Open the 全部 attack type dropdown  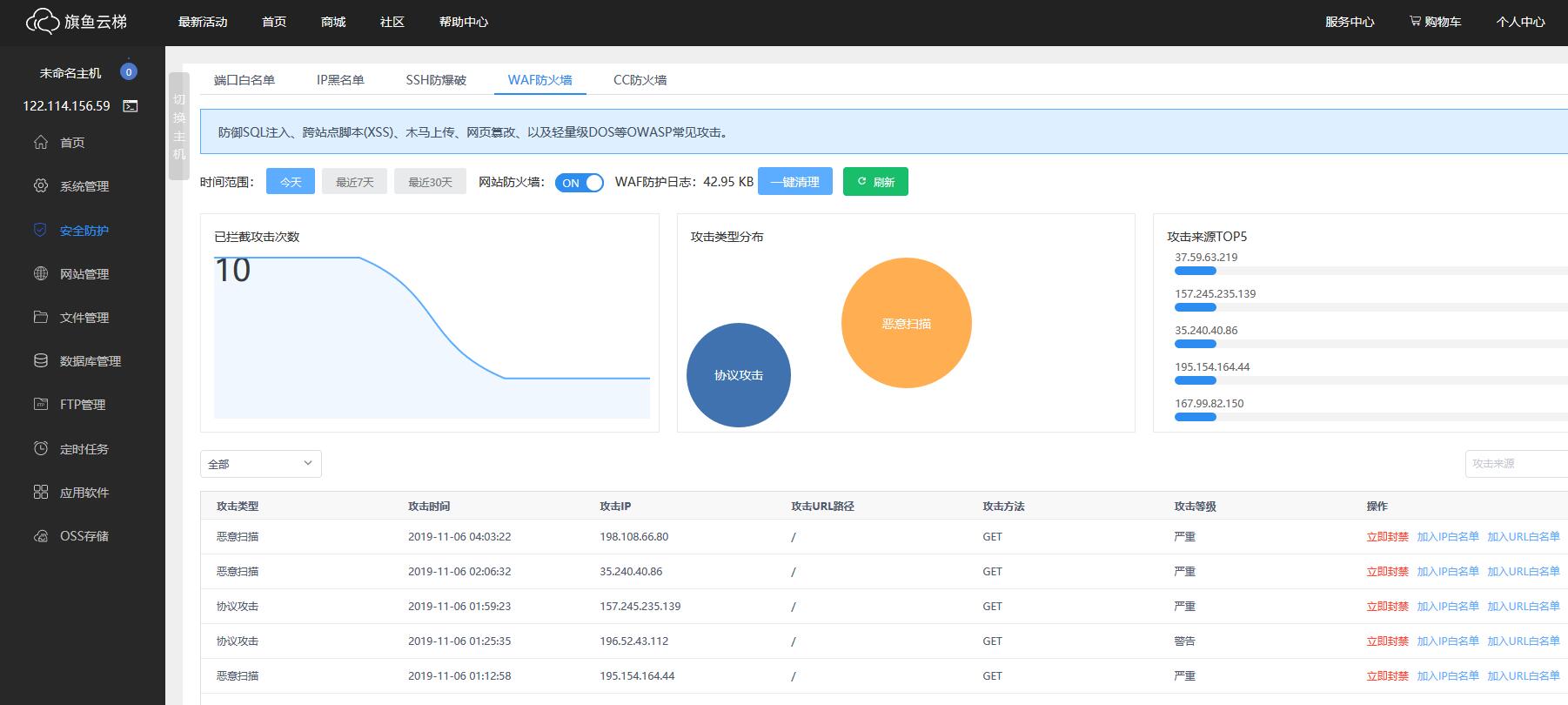pyautogui.click(x=261, y=464)
